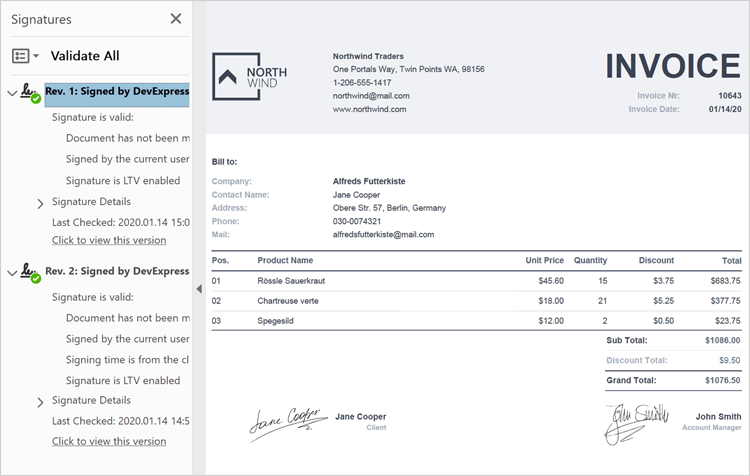Image resolution: width=750 pixels, height=476 pixels.
Task: Select Rev. 2: Signed by DevExpress item
Action: 117,271
